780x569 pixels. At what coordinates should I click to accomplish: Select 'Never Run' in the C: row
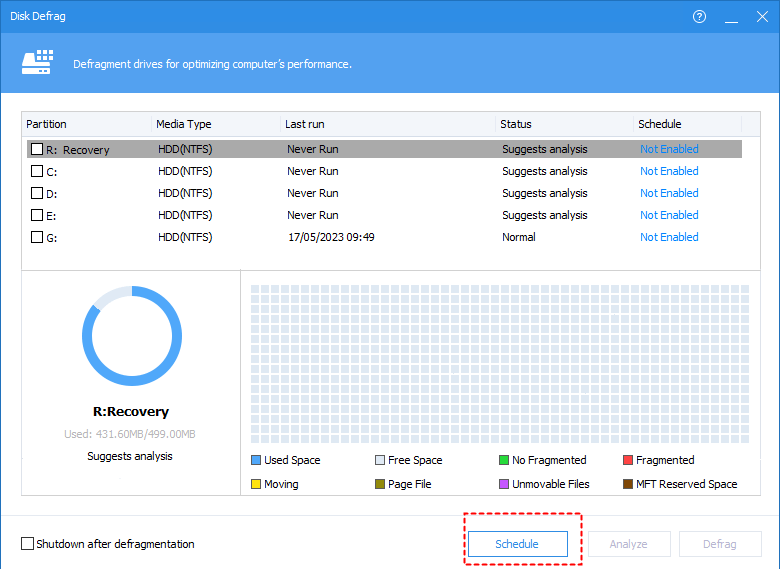(x=313, y=171)
